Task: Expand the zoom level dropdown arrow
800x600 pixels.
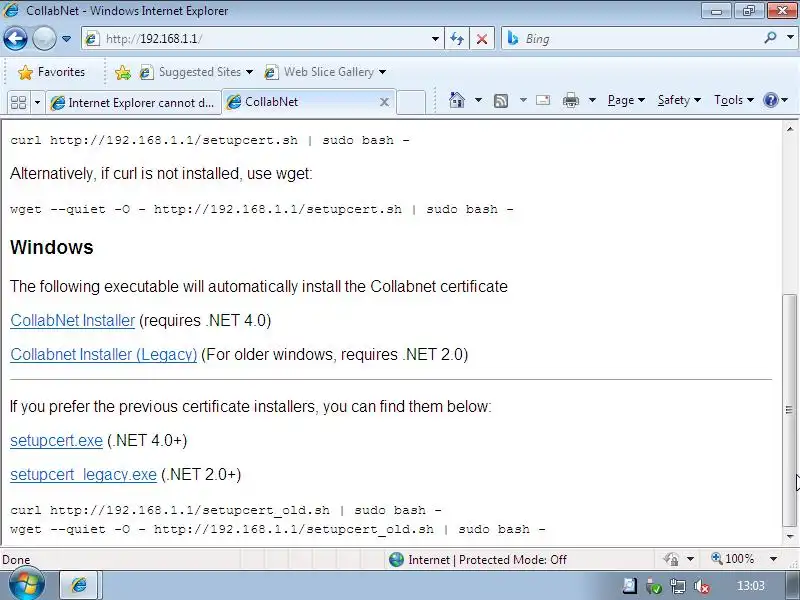Action: (x=773, y=559)
